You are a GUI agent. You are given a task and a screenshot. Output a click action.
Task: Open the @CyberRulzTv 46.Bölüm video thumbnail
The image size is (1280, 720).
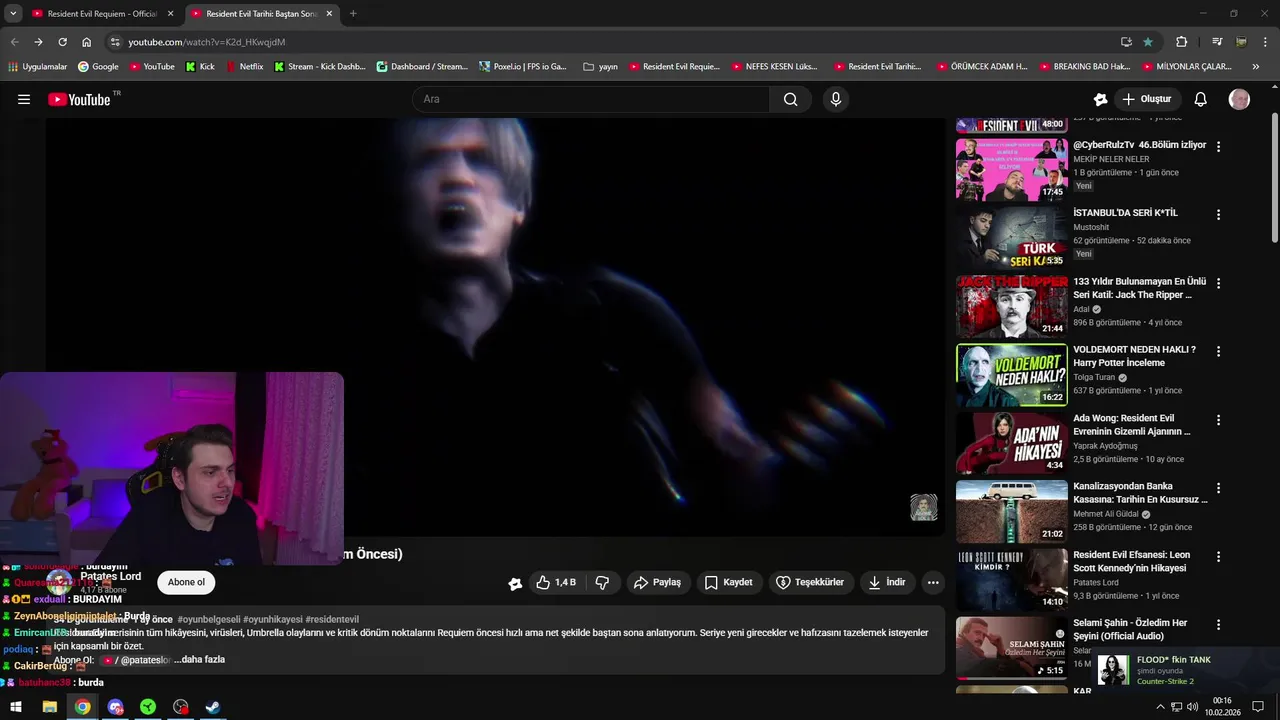point(1012,170)
